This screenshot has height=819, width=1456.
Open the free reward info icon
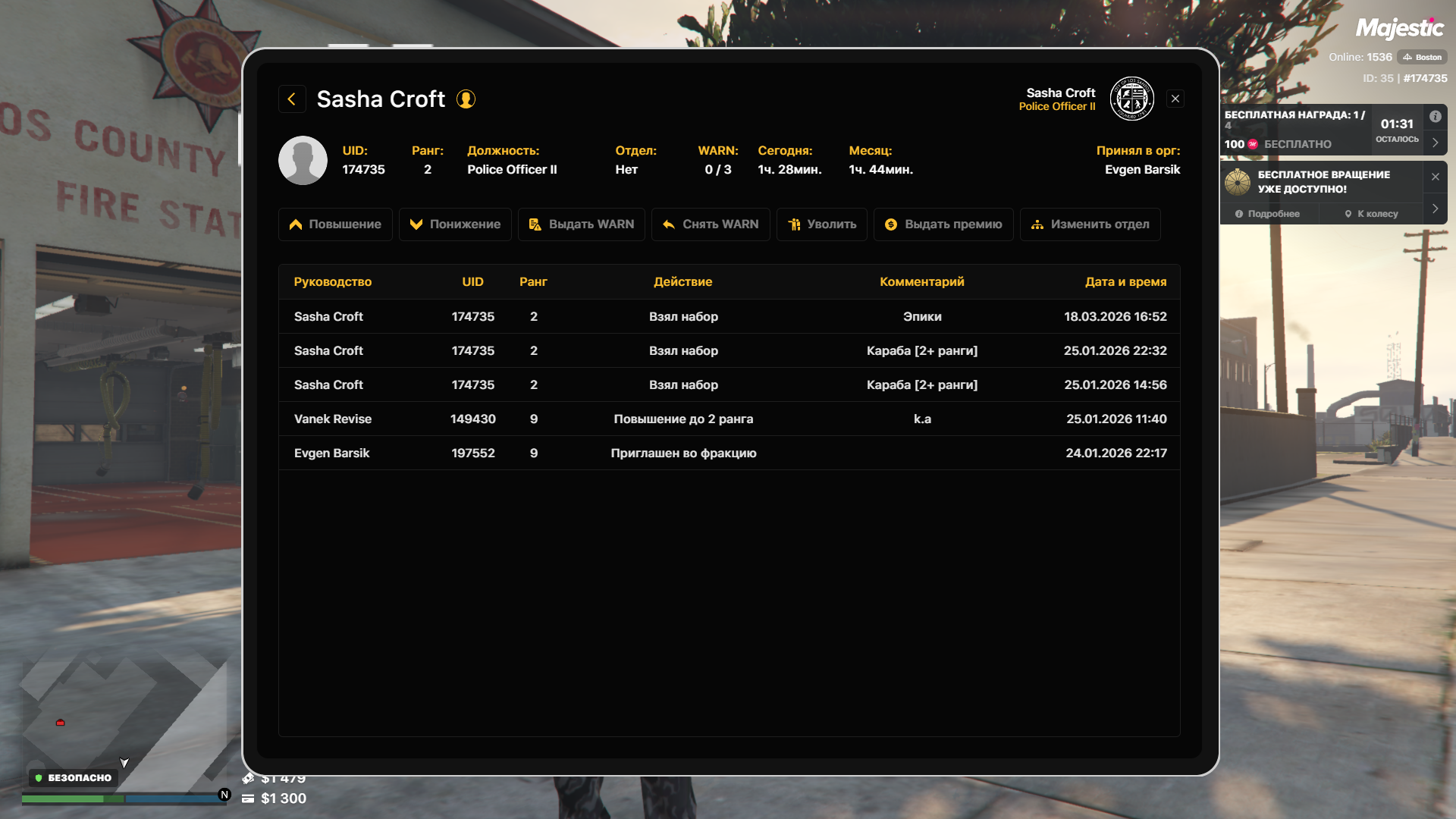click(1435, 117)
